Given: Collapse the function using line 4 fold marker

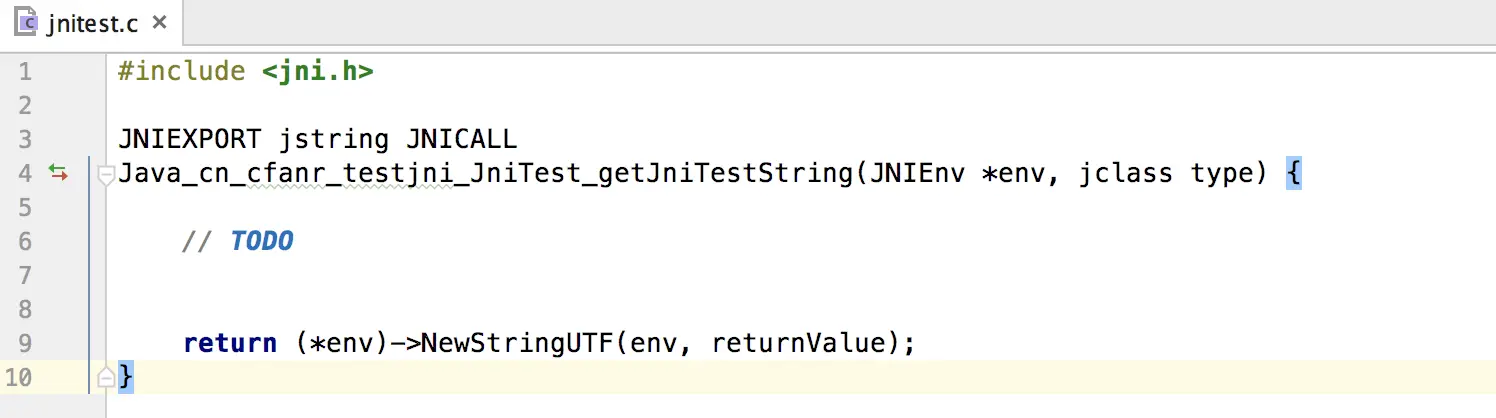Looking at the screenshot, I should pos(104,175).
